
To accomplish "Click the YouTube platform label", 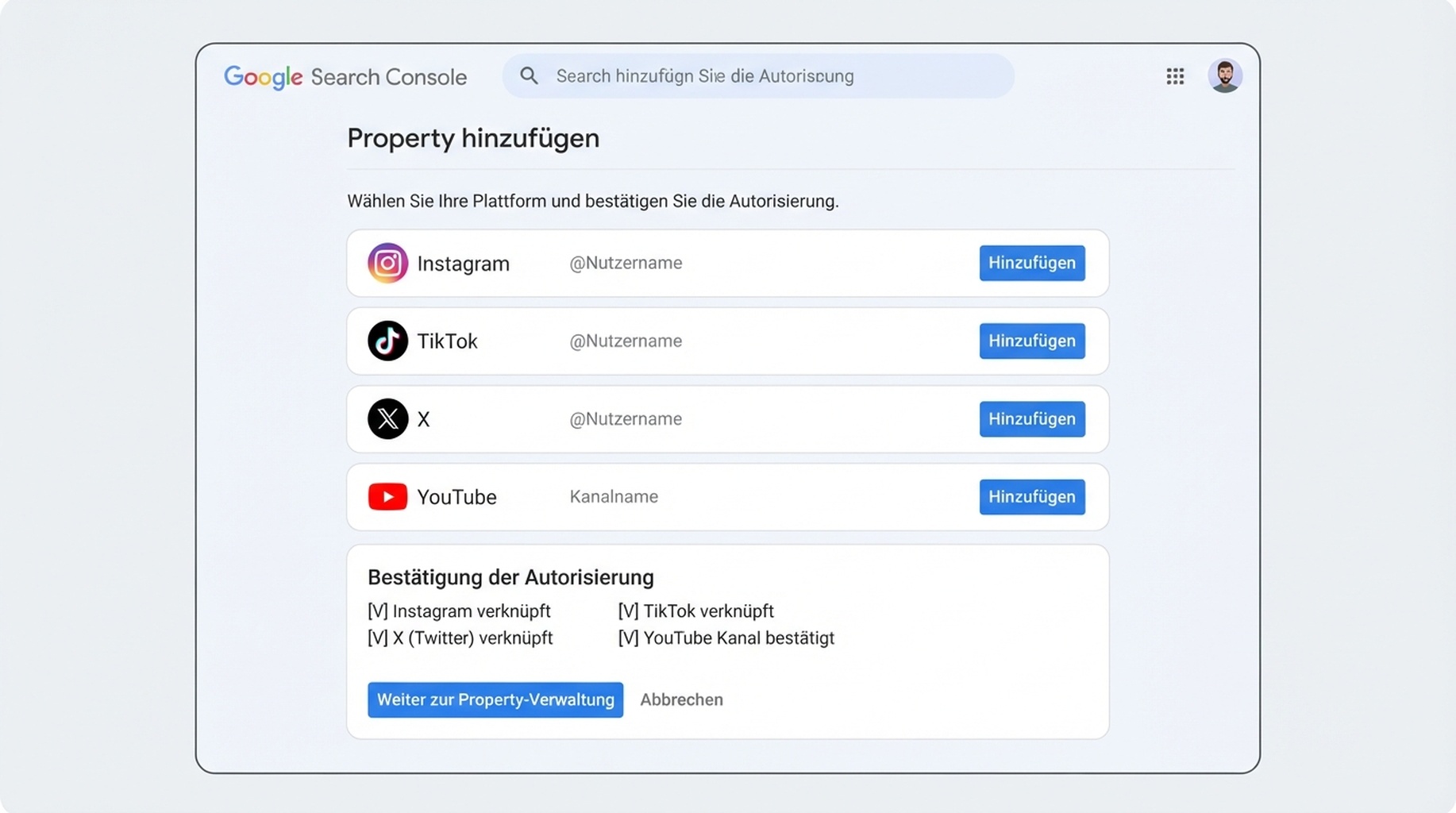I will (456, 497).
